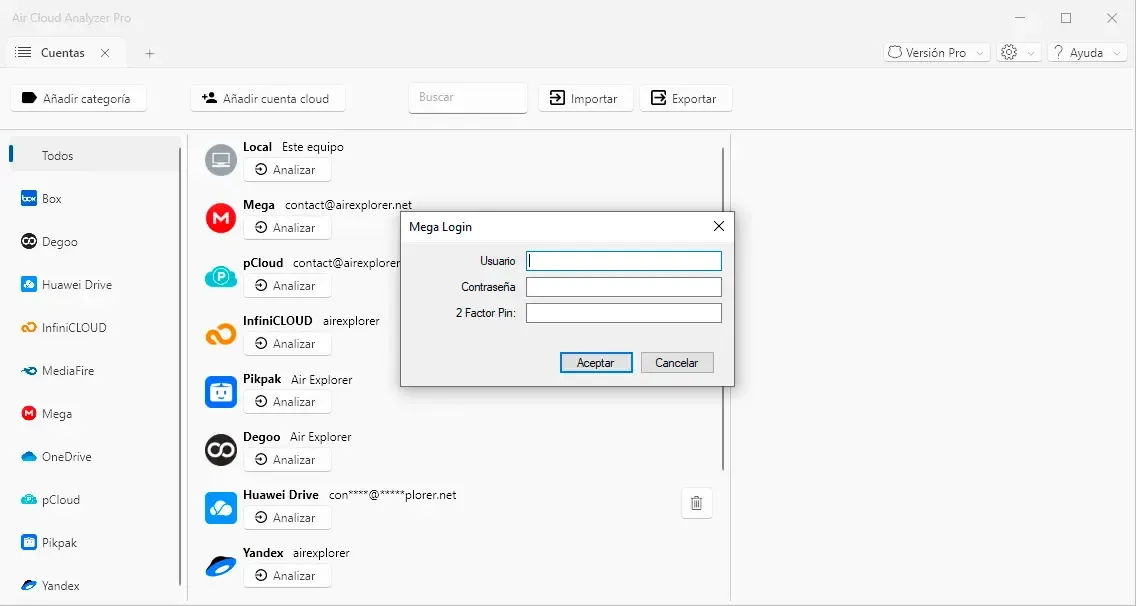Delete the Huawei Drive account with trash icon
This screenshot has width=1136, height=606.
point(697,503)
